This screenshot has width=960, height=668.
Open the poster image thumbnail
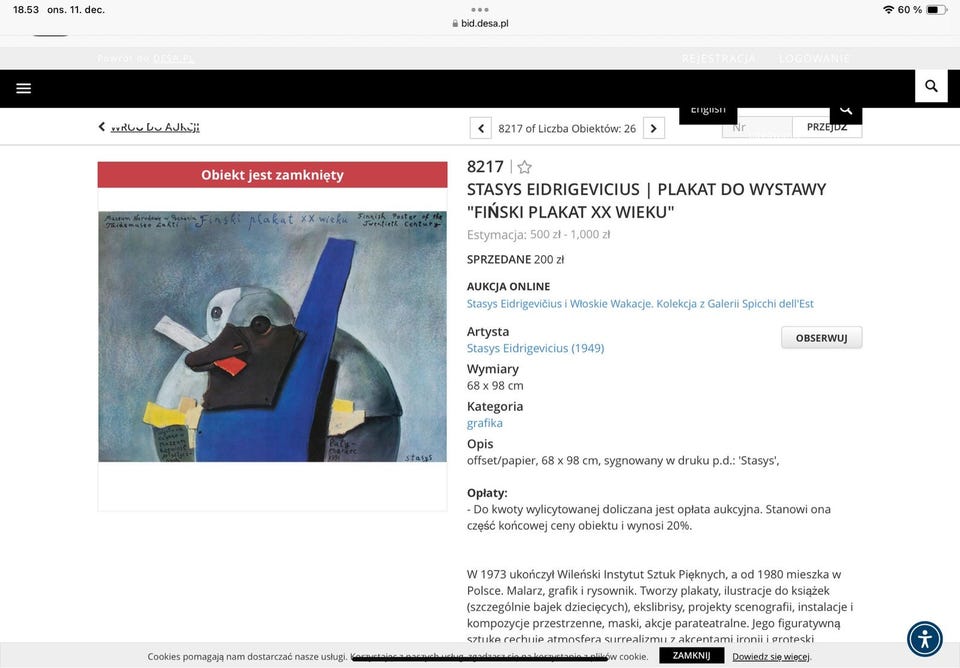coord(272,336)
